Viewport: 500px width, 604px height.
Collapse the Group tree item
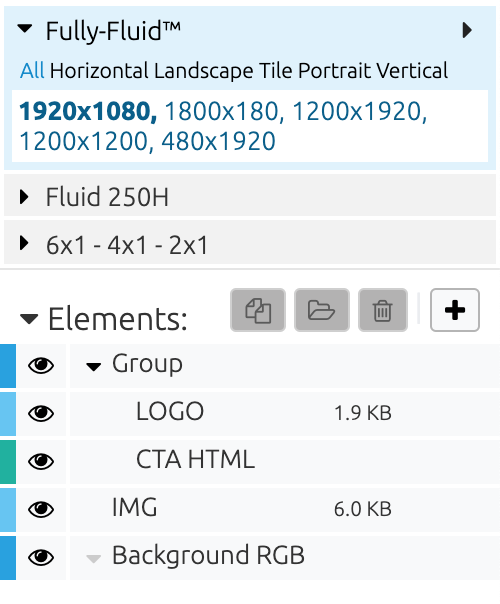pos(94,367)
